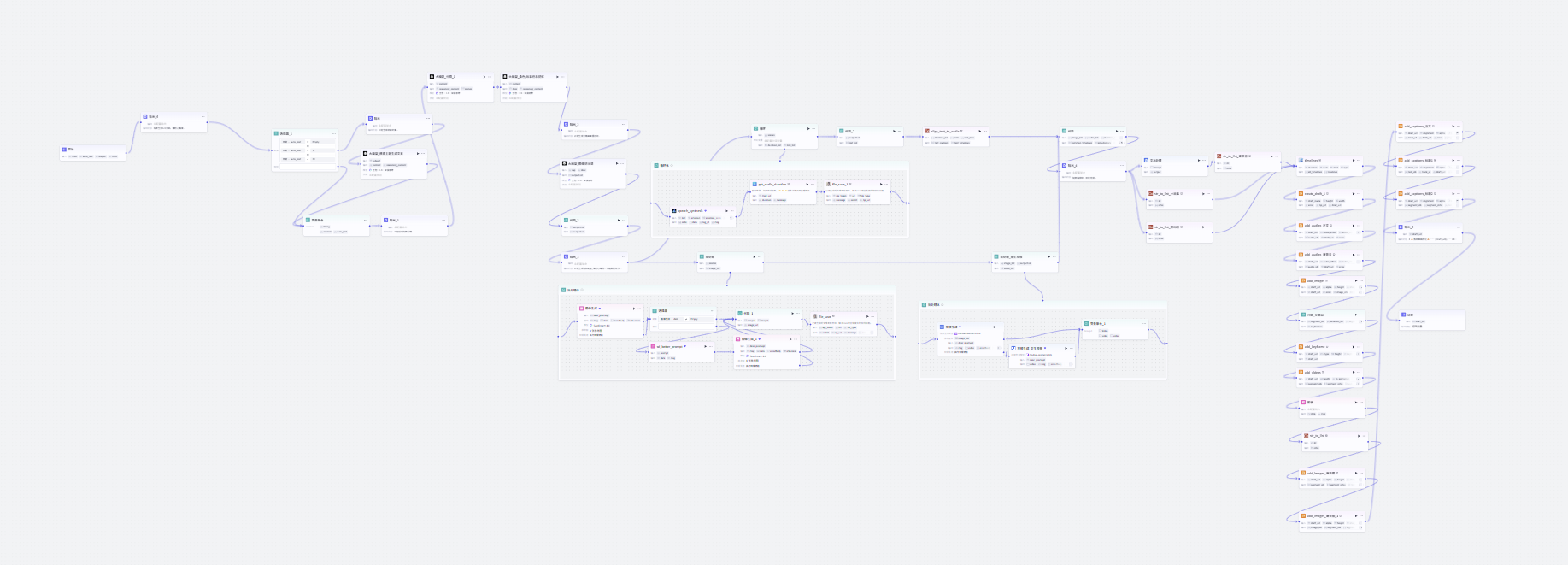
Task: Run the sd_better_prompt node
Action: (706, 347)
